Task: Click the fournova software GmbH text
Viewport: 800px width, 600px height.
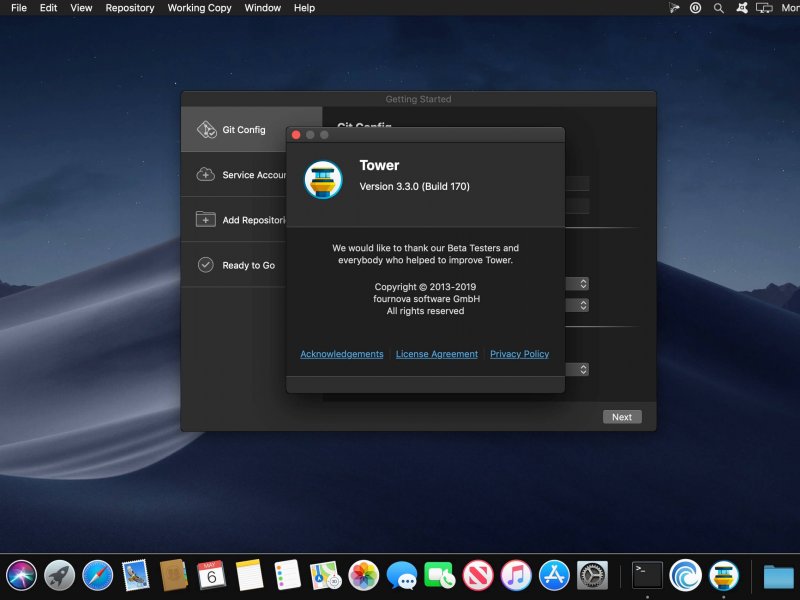Action: click(427, 298)
